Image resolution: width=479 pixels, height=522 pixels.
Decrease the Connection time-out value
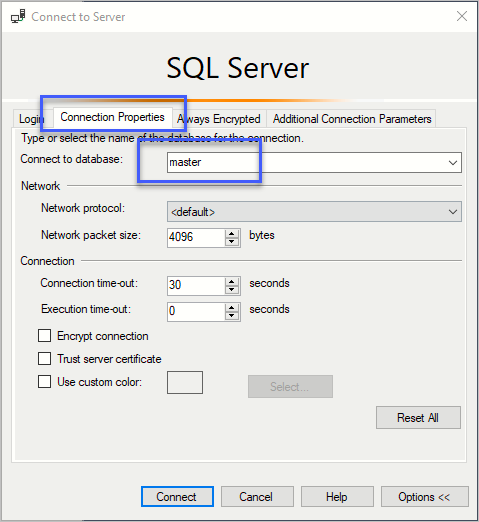pyautogui.click(x=232, y=290)
